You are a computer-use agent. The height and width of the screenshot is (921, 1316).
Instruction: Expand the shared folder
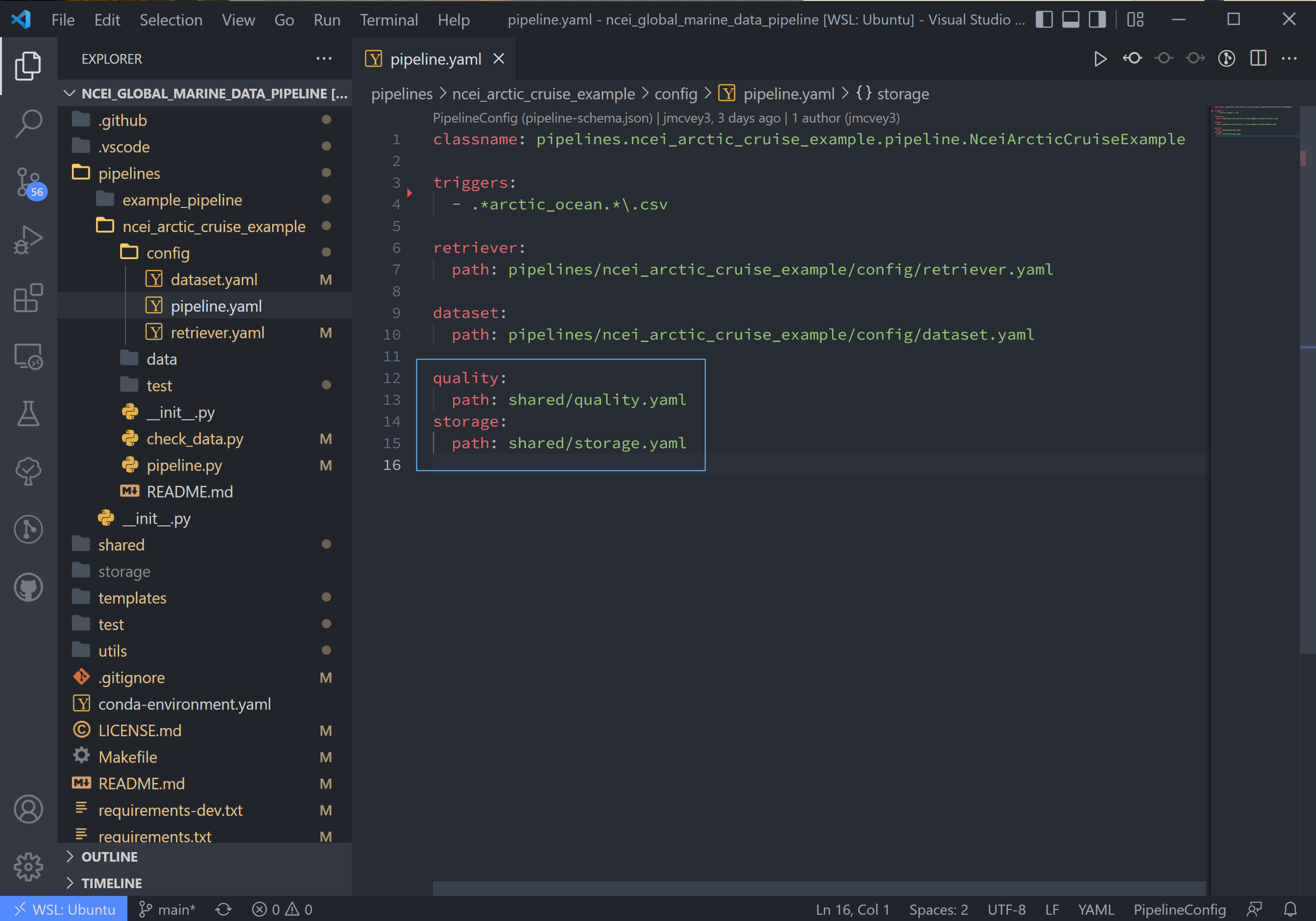click(205, 545)
